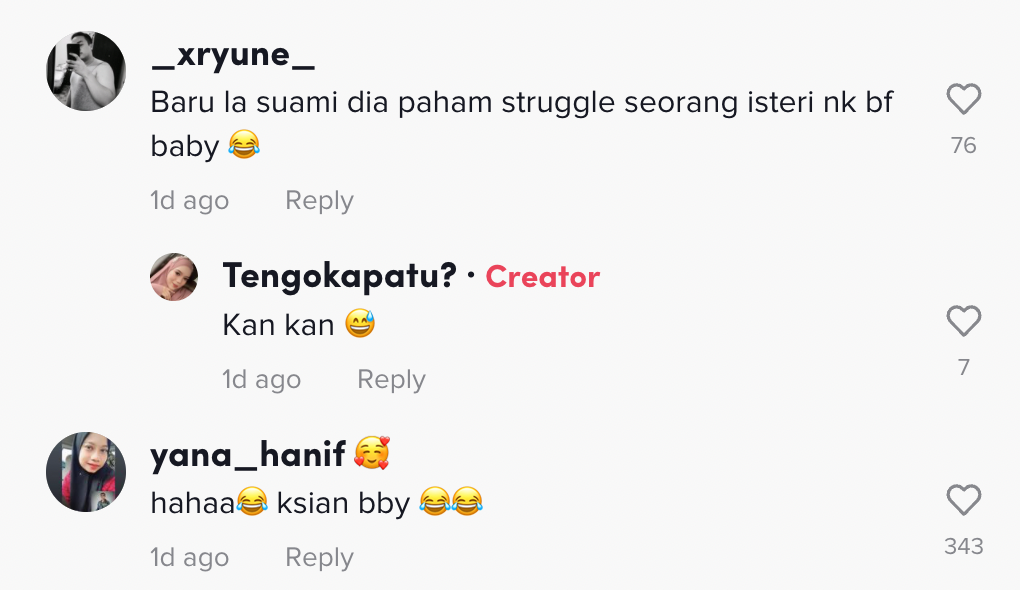Go to yana_hanif's username
Image resolution: width=1020 pixels, height=590 pixels.
(248, 455)
